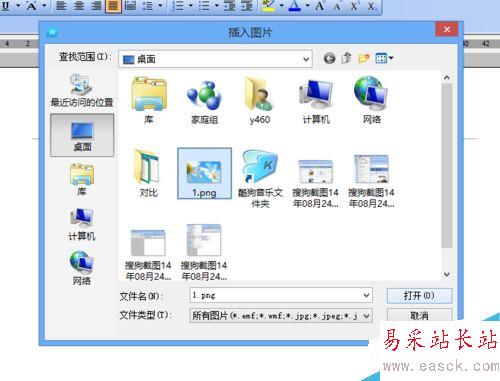The height and width of the screenshot is (381, 500).
Task: Apply blue font color
Action: point(294,6)
